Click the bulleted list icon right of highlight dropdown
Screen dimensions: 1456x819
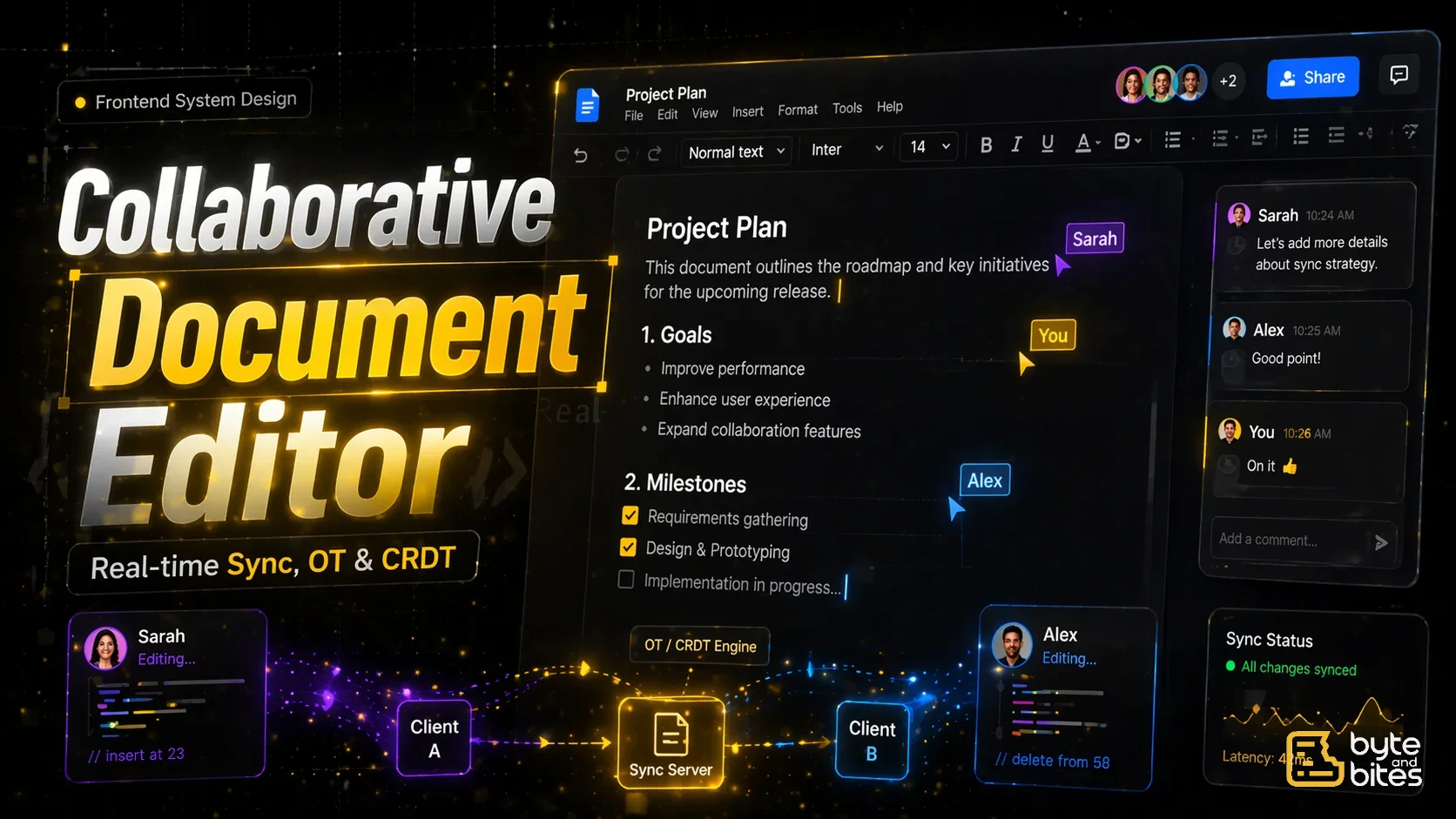(x=1173, y=140)
